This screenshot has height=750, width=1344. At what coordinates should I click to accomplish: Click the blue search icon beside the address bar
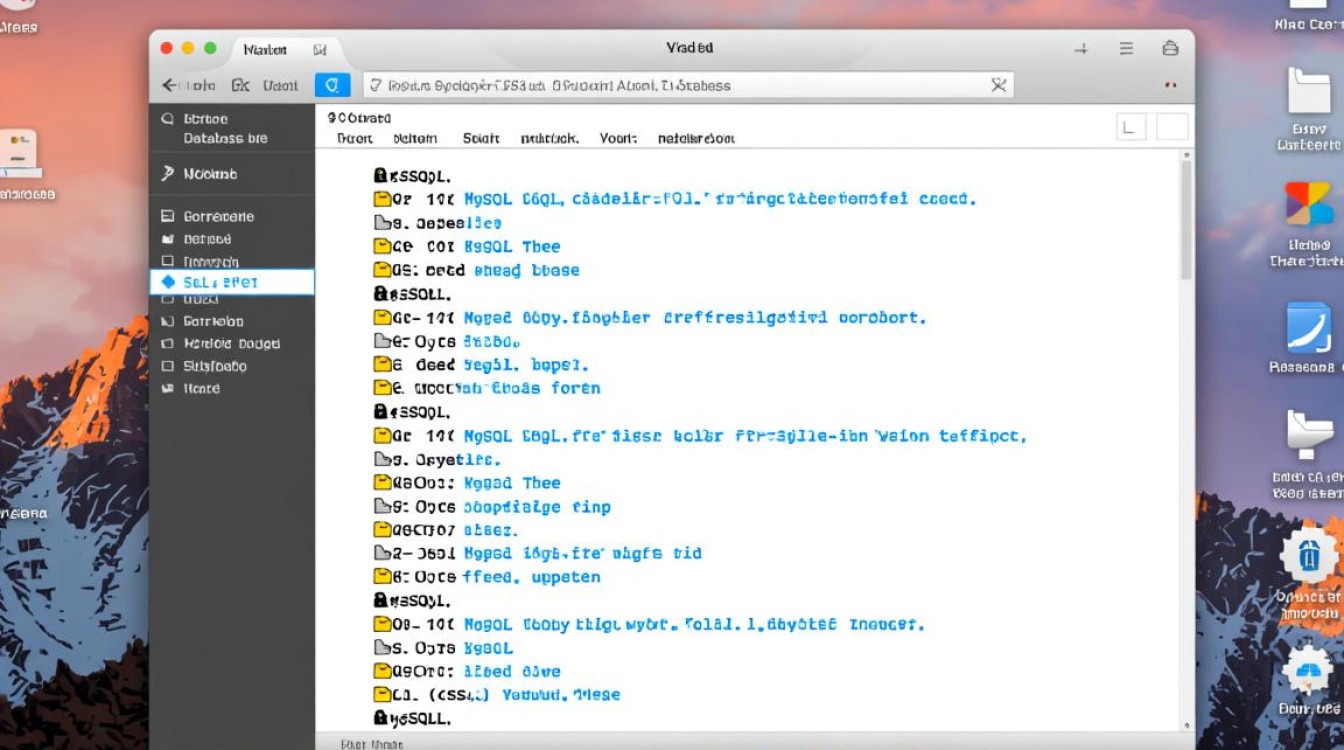[333, 85]
